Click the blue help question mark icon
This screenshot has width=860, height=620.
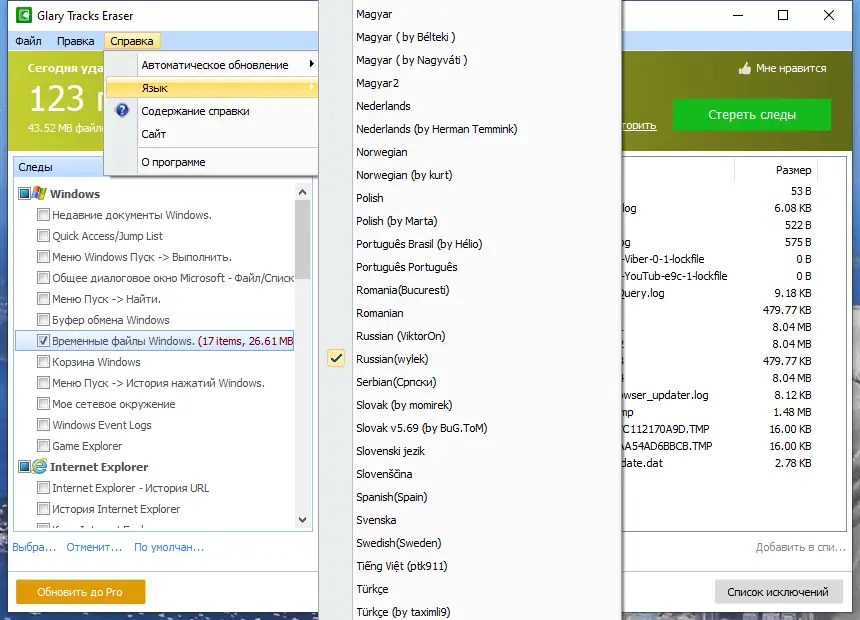pos(122,110)
